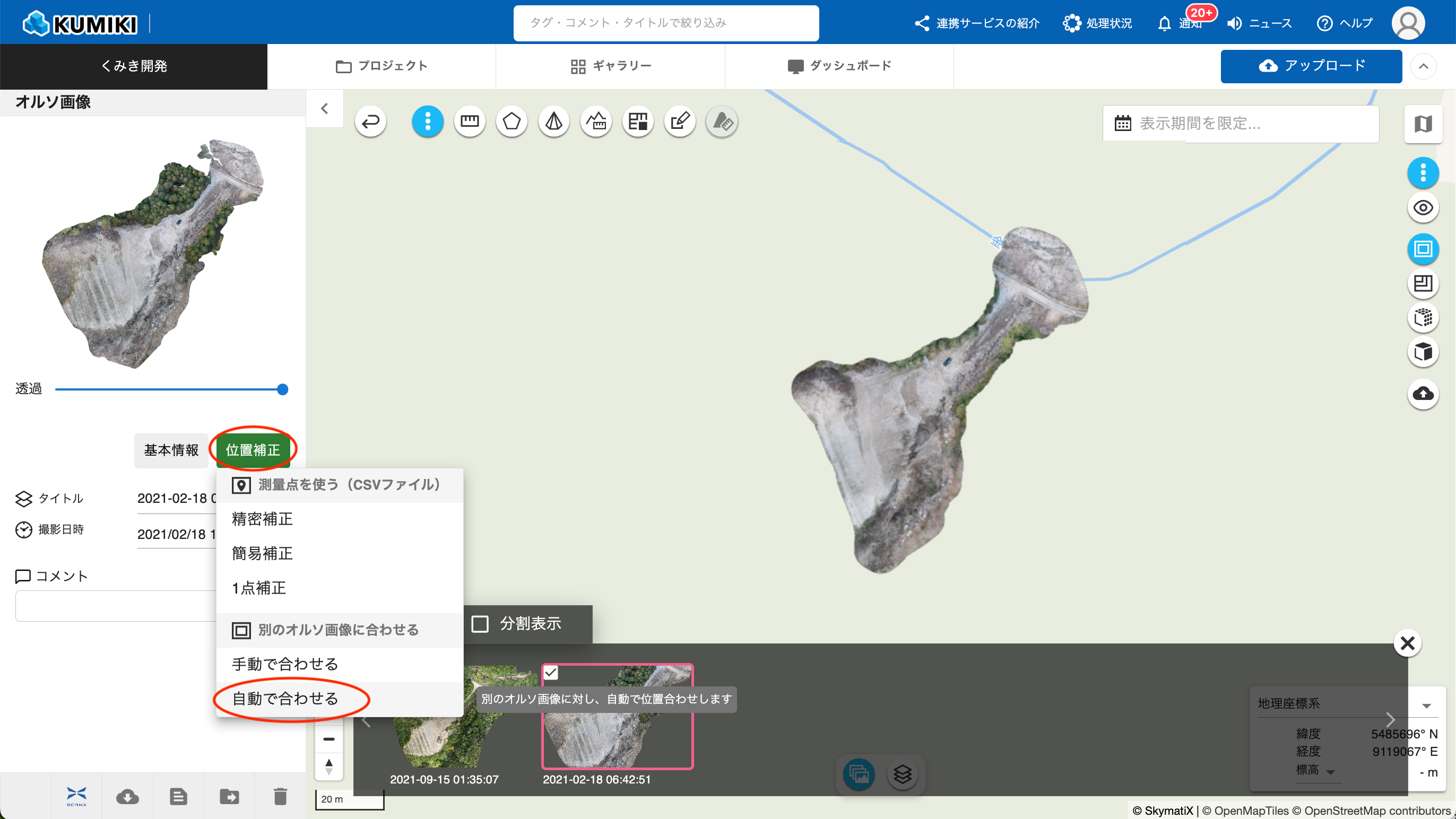Toggle the eye visibility button
Screen dimensions: 1456x819
1423,207
